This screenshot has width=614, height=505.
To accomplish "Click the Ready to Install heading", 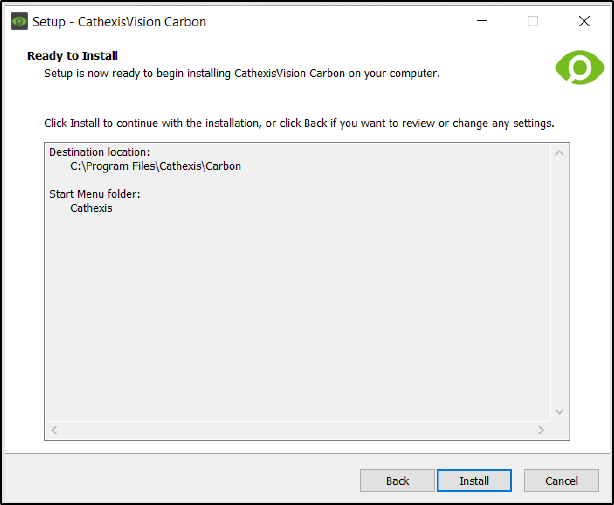I will [x=72, y=56].
